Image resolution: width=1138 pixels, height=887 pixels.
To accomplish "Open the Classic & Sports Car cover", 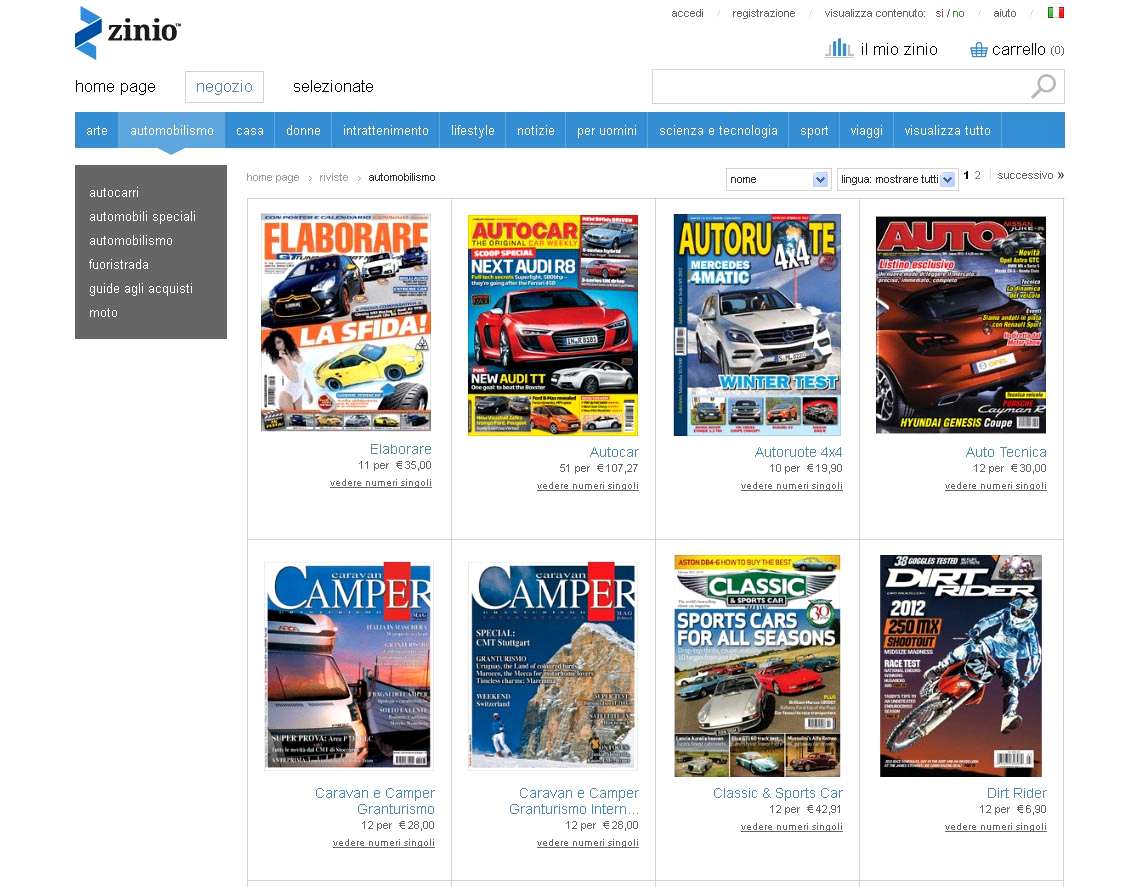I will point(757,666).
